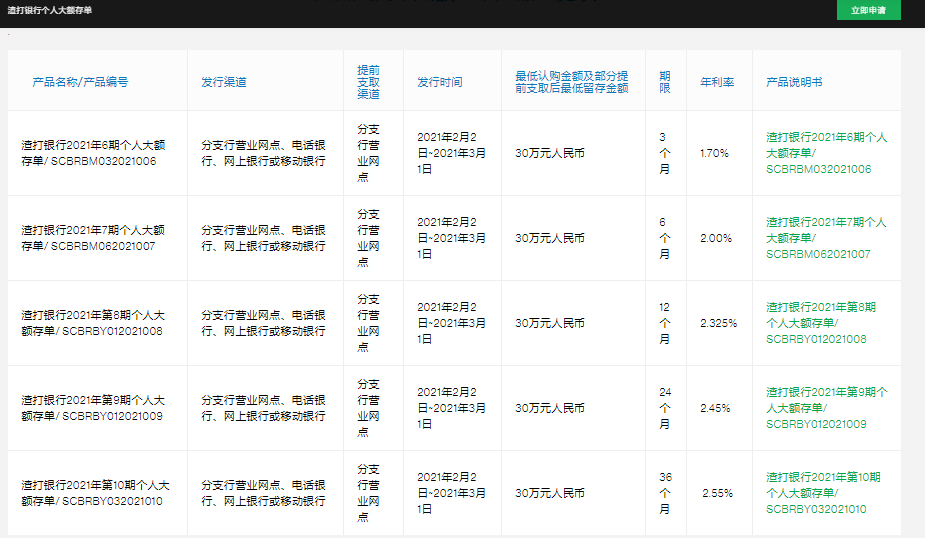Click the 年利率 column header

tap(717, 82)
